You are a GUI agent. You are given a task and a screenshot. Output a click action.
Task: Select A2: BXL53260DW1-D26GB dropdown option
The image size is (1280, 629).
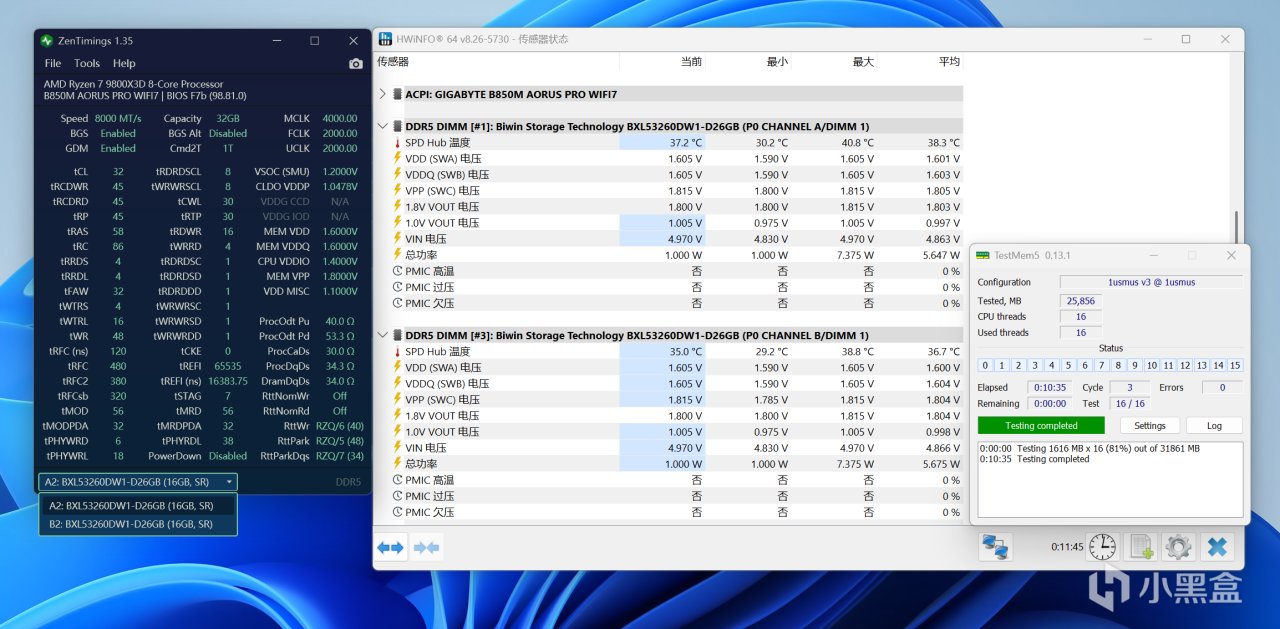(138, 506)
